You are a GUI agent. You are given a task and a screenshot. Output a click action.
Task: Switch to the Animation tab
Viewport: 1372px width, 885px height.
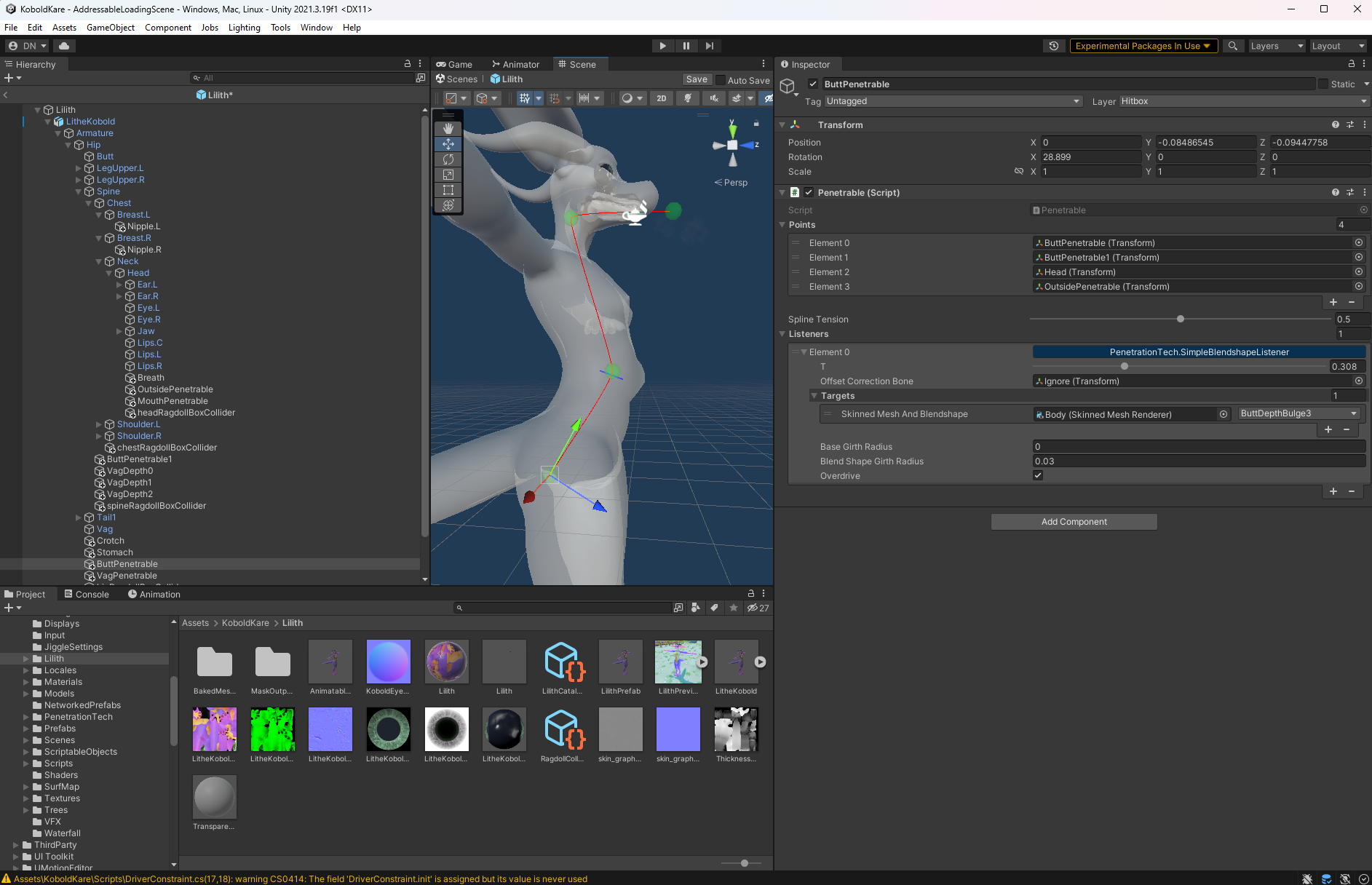[x=154, y=594]
